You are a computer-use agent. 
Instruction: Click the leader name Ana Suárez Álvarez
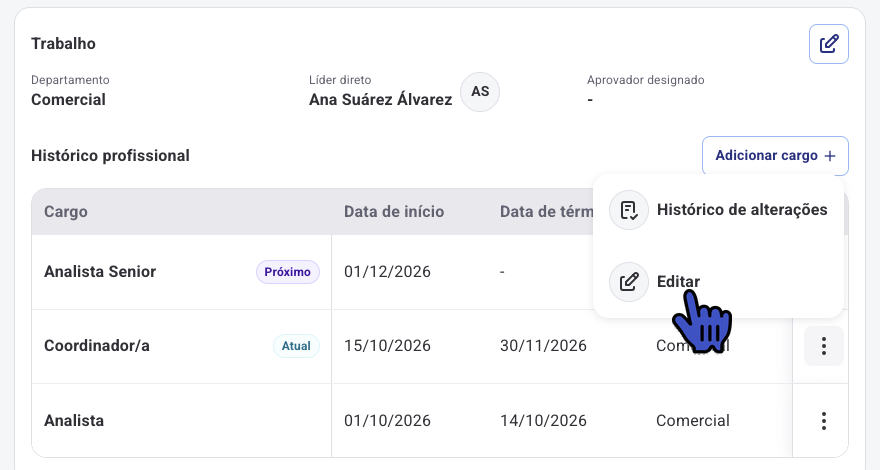coord(381,100)
